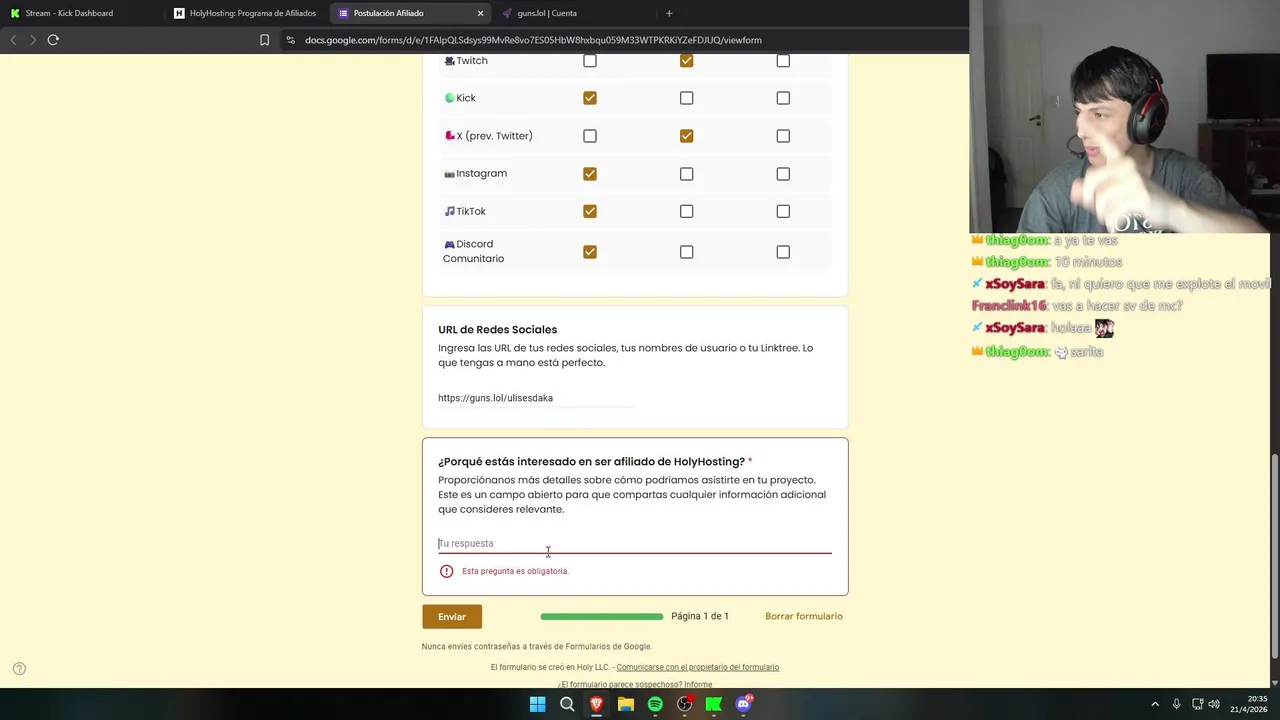Switch to the guns.lol Cuenta tab
The height and width of the screenshot is (720, 1280).
(547, 13)
